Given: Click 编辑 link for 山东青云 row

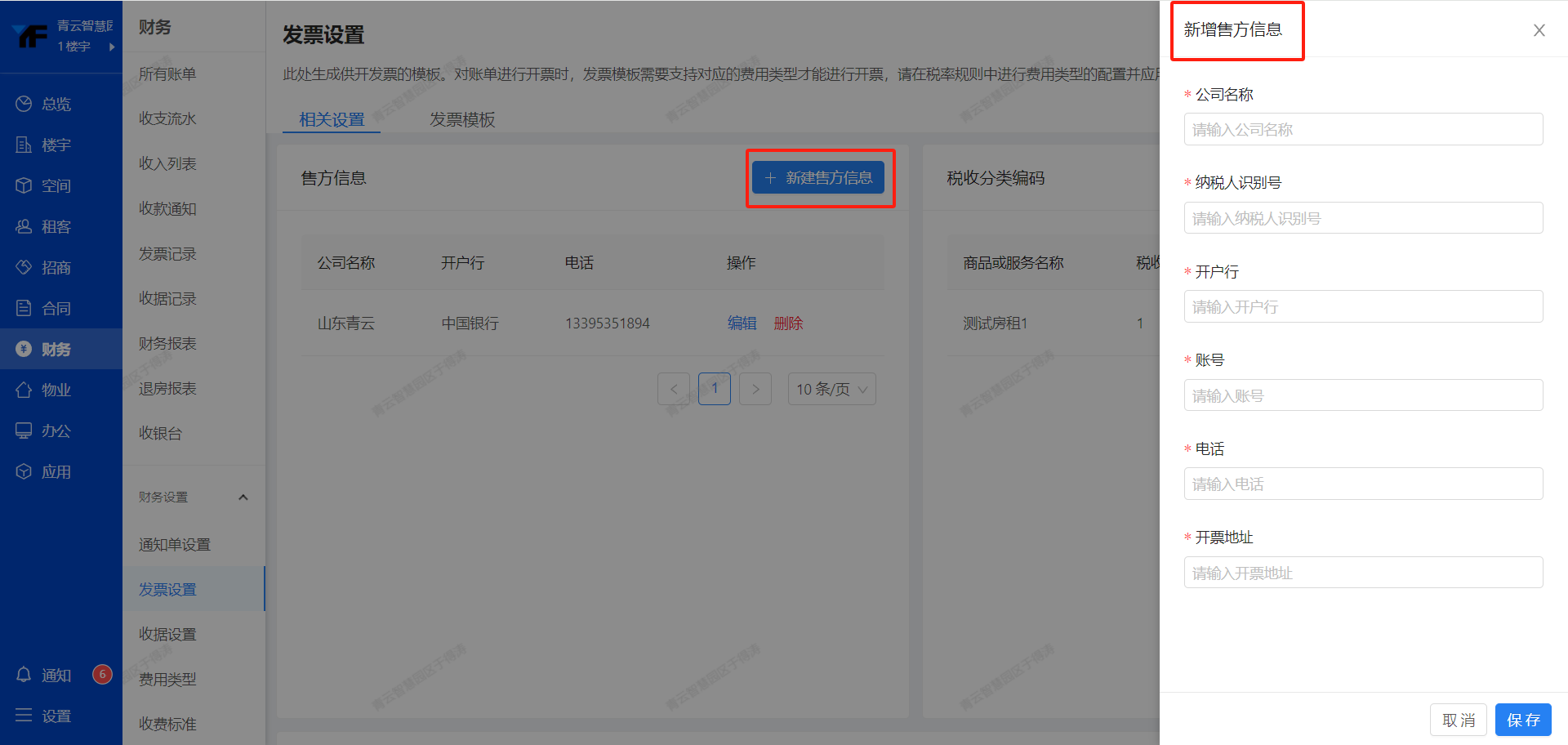Looking at the screenshot, I should [742, 323].
